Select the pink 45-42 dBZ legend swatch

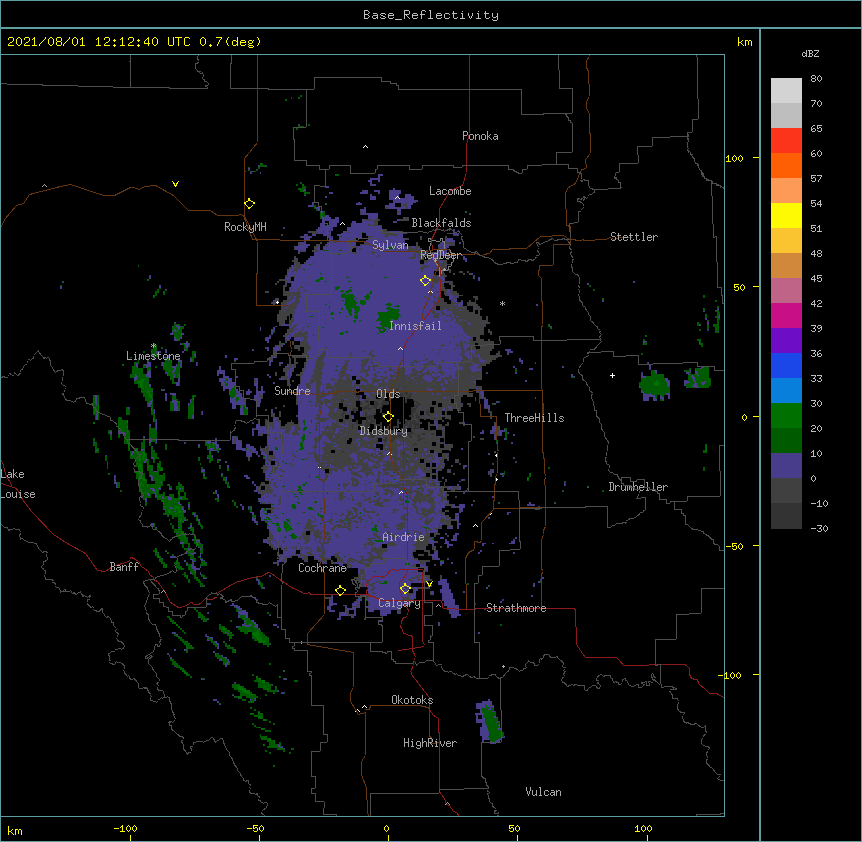[x=786, y=291]
